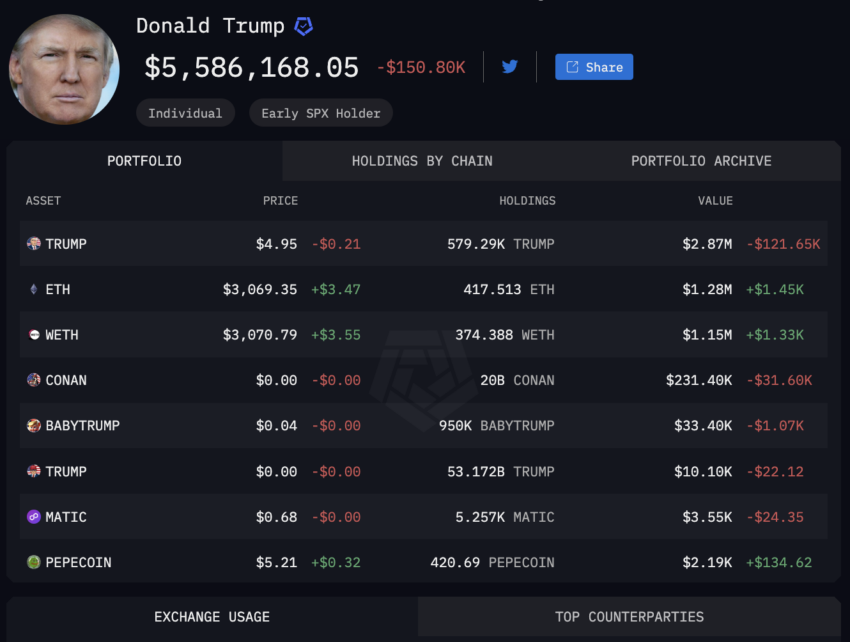Open the CONAN asset name
The height and width of the screenshot is (642, 850).
pyautogui.click(x=66, y=381)
